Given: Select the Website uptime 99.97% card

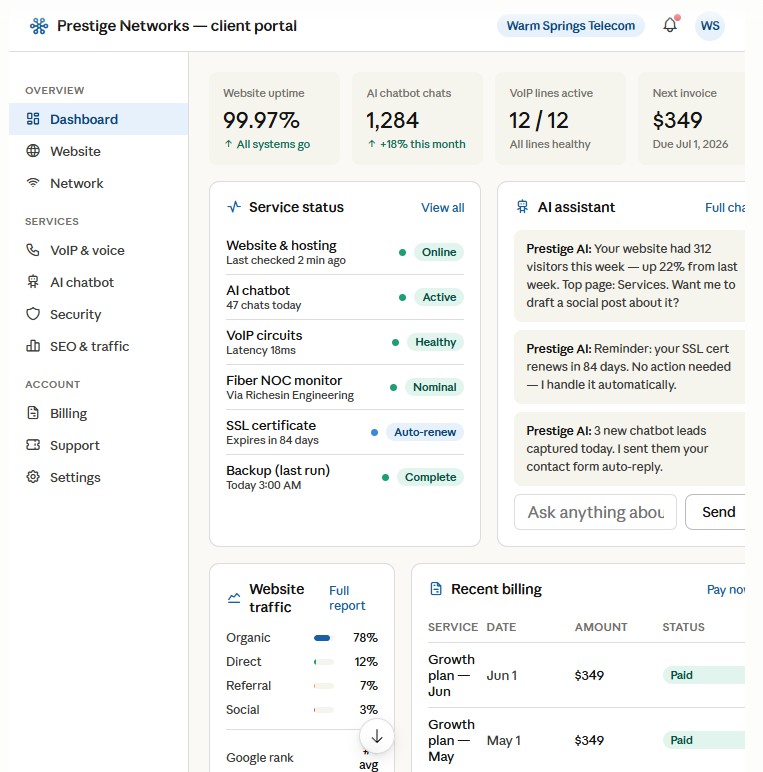Looking at the screenshot, I should tap(274, 118).
